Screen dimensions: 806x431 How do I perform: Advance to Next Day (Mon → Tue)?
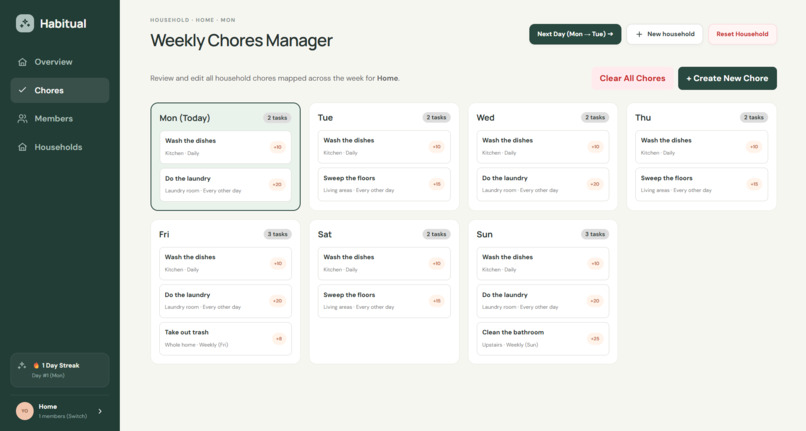click(575, 34)
